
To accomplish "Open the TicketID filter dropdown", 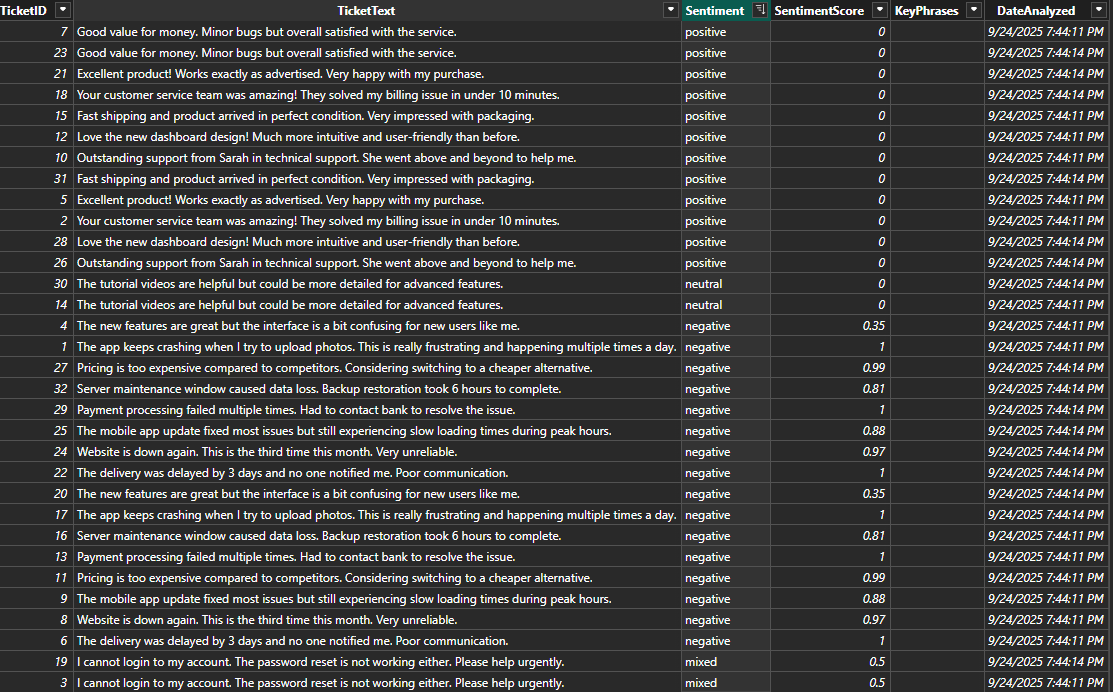I will (62, 10).
